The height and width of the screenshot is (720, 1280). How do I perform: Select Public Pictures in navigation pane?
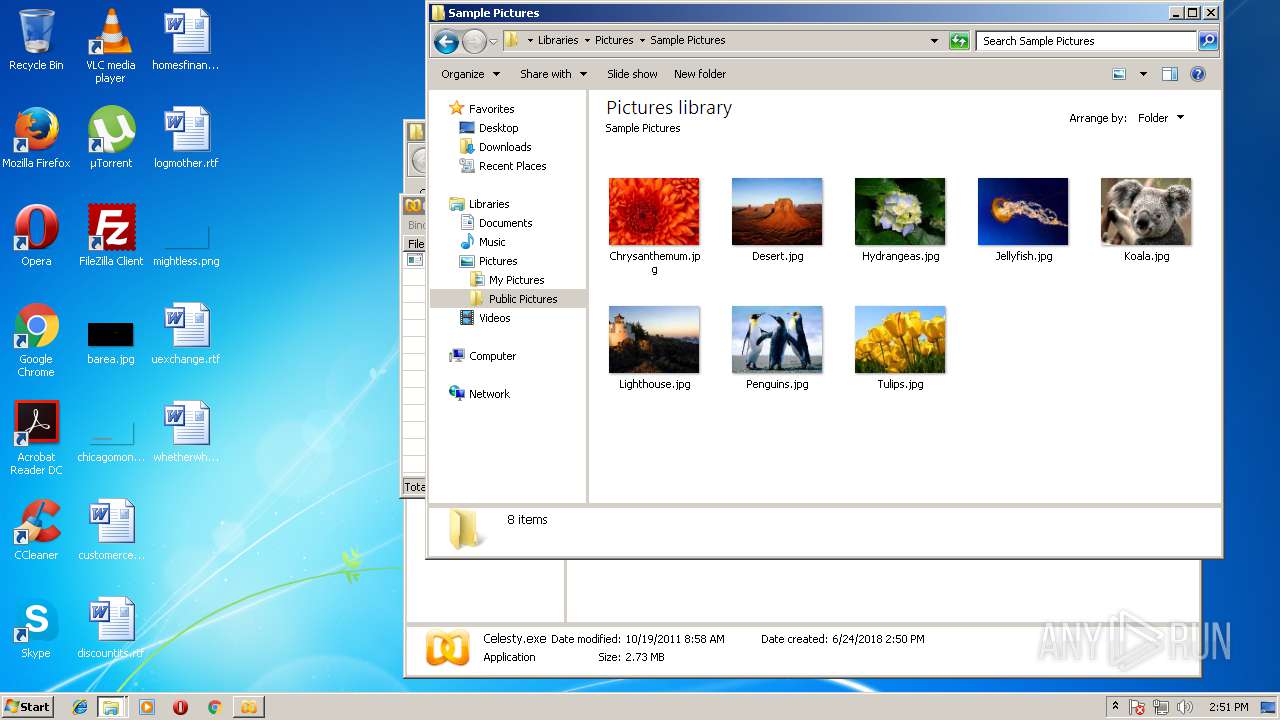click(508, 299)
